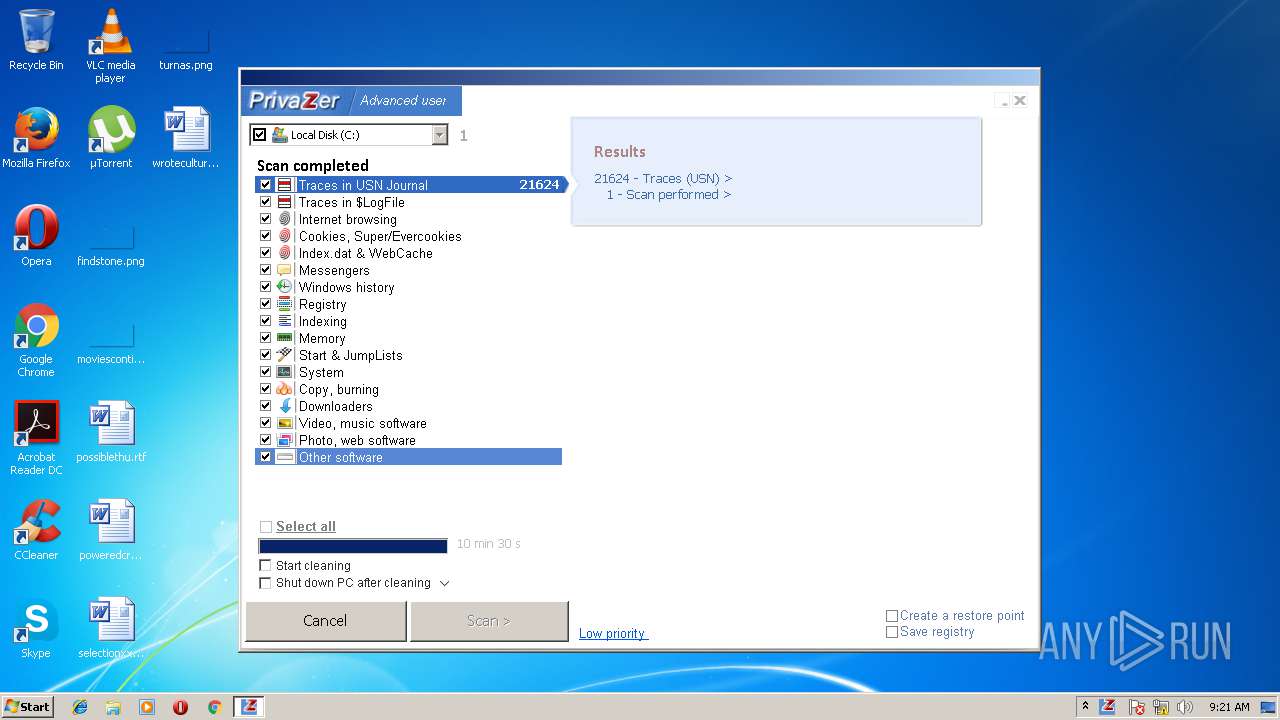Image resolution: width=1280 pixels, height=720 pixels.
Task: Uncheck the Registry checkbox
Action: coord(265,304)
